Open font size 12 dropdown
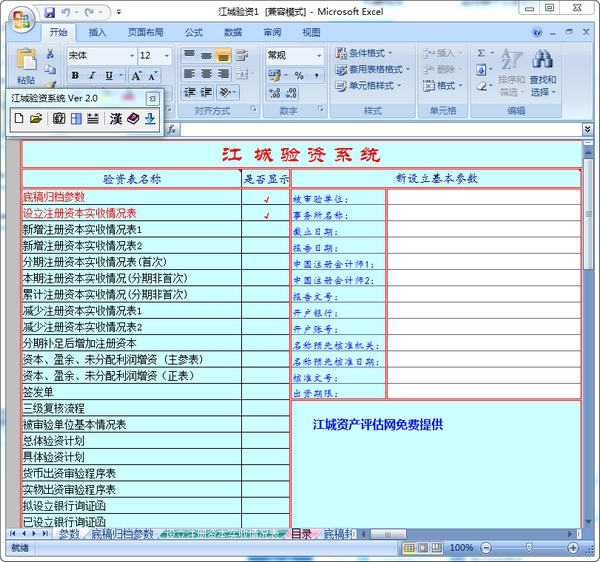The width and height of the screenshot is (600, 562). [x=167, y=56]
